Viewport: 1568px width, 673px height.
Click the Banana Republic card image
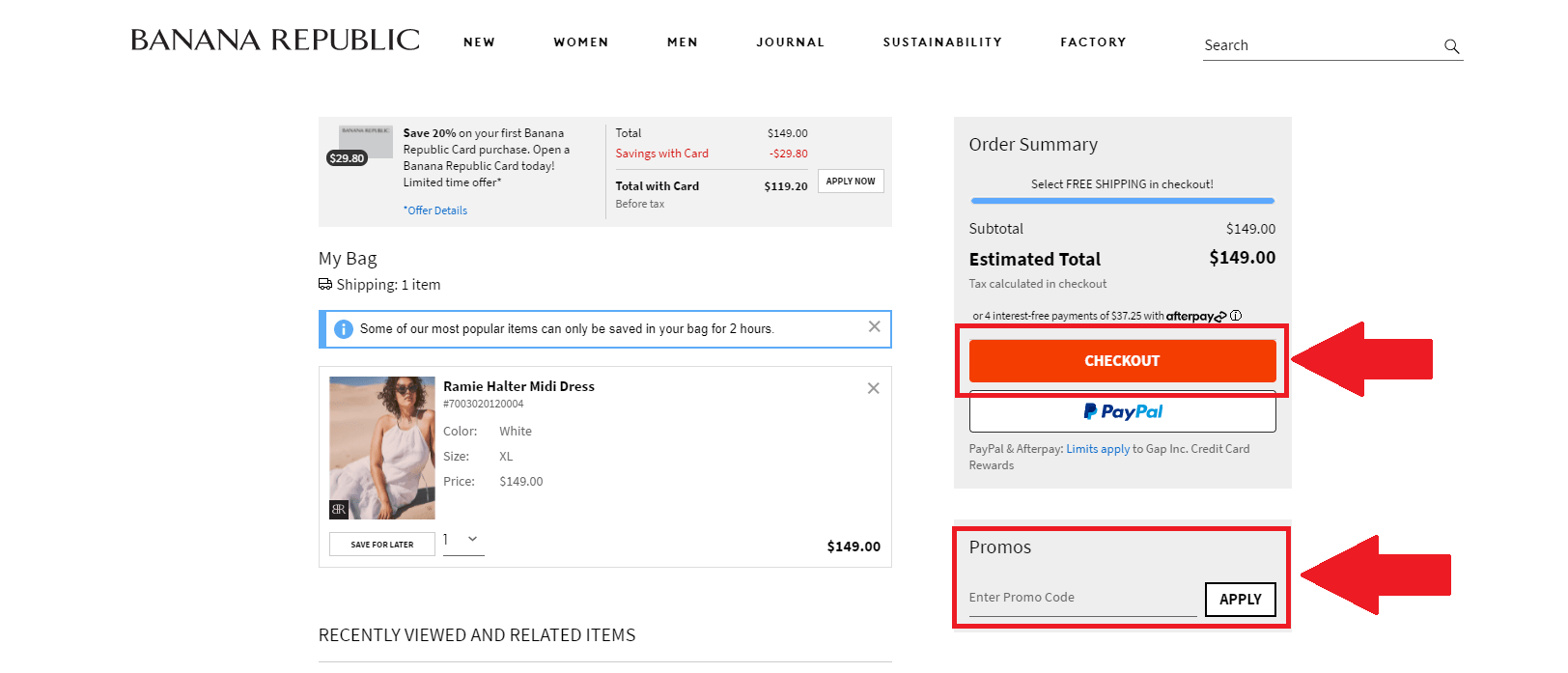tap(365, 141)
